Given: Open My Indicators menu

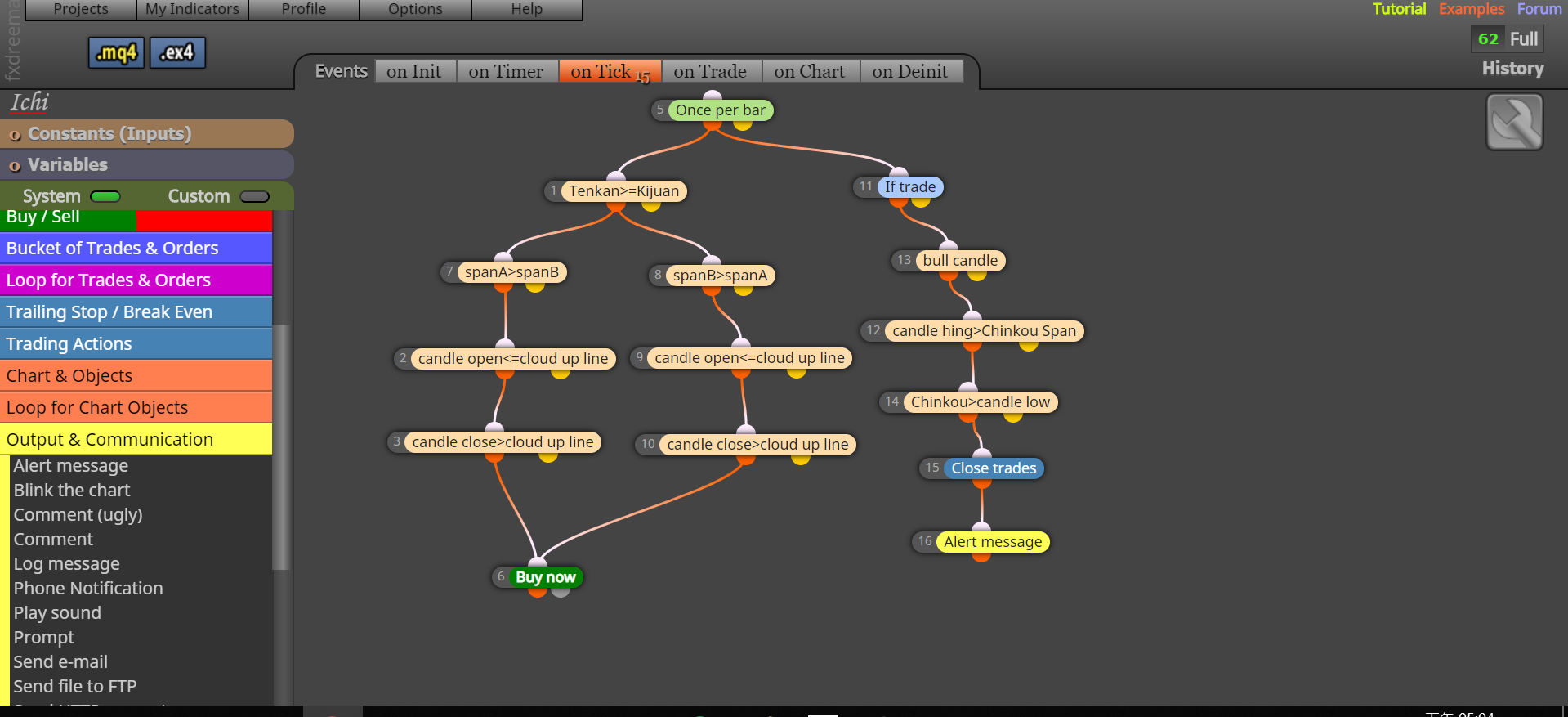Looking at the screenshot, I should [192, 9].
